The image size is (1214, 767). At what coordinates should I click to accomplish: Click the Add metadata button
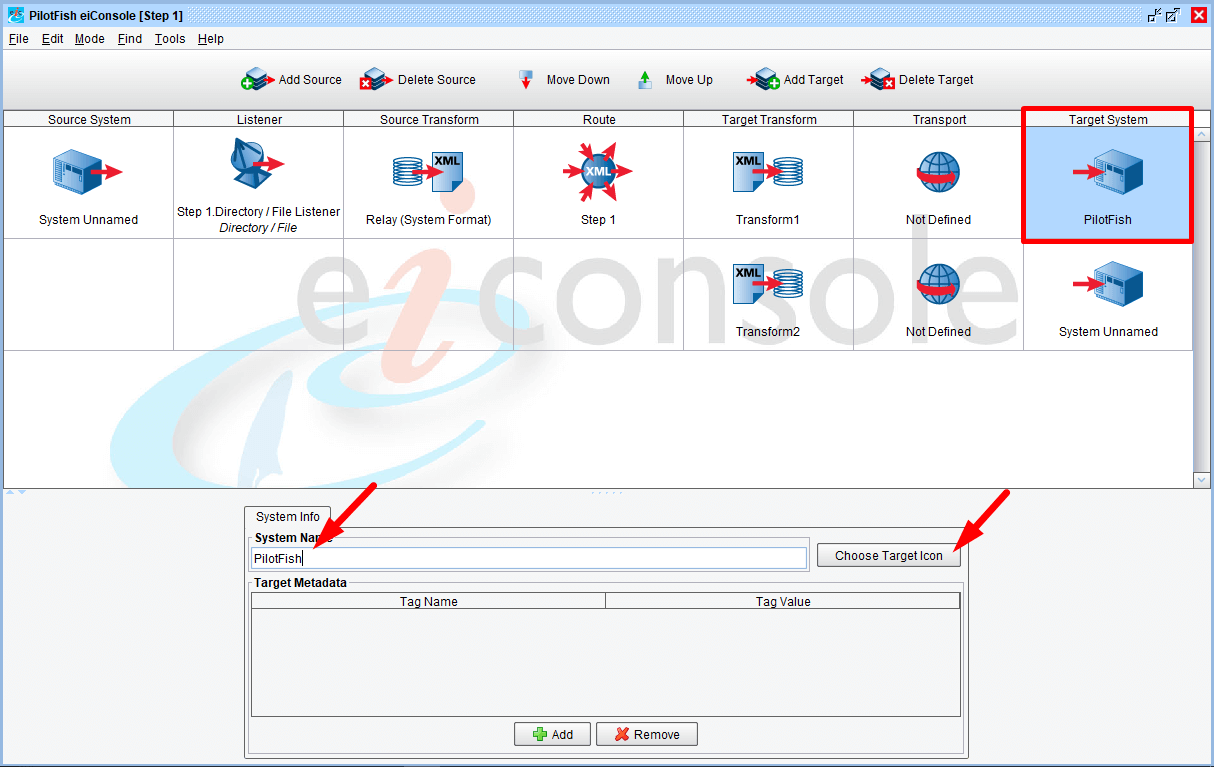[552, 734]
